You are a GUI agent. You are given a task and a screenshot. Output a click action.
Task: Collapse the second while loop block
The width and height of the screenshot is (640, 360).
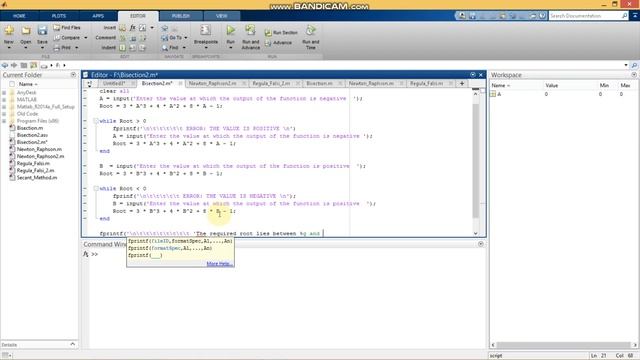tap(96, 188)
